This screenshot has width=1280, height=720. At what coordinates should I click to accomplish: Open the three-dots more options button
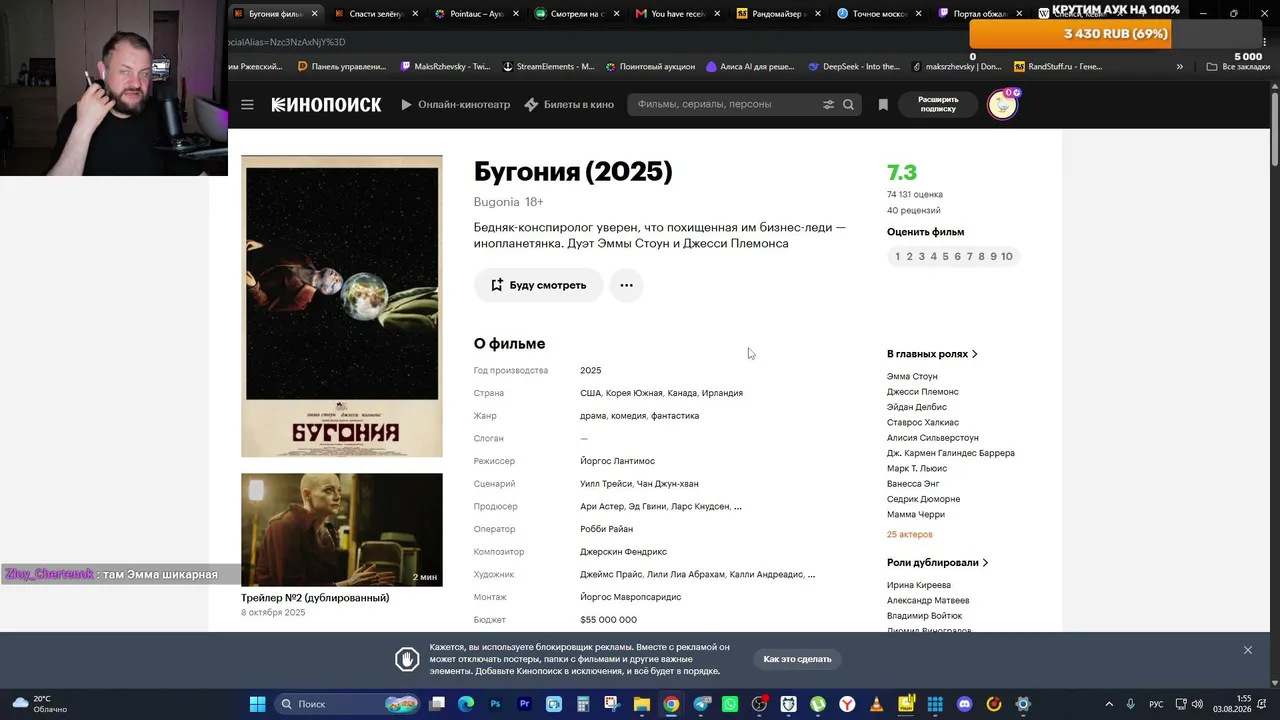coord(626,285)
